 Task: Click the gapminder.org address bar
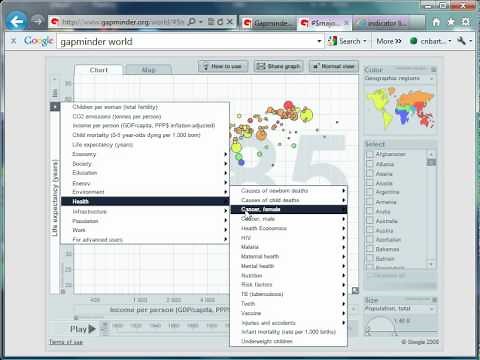(120, 22)
